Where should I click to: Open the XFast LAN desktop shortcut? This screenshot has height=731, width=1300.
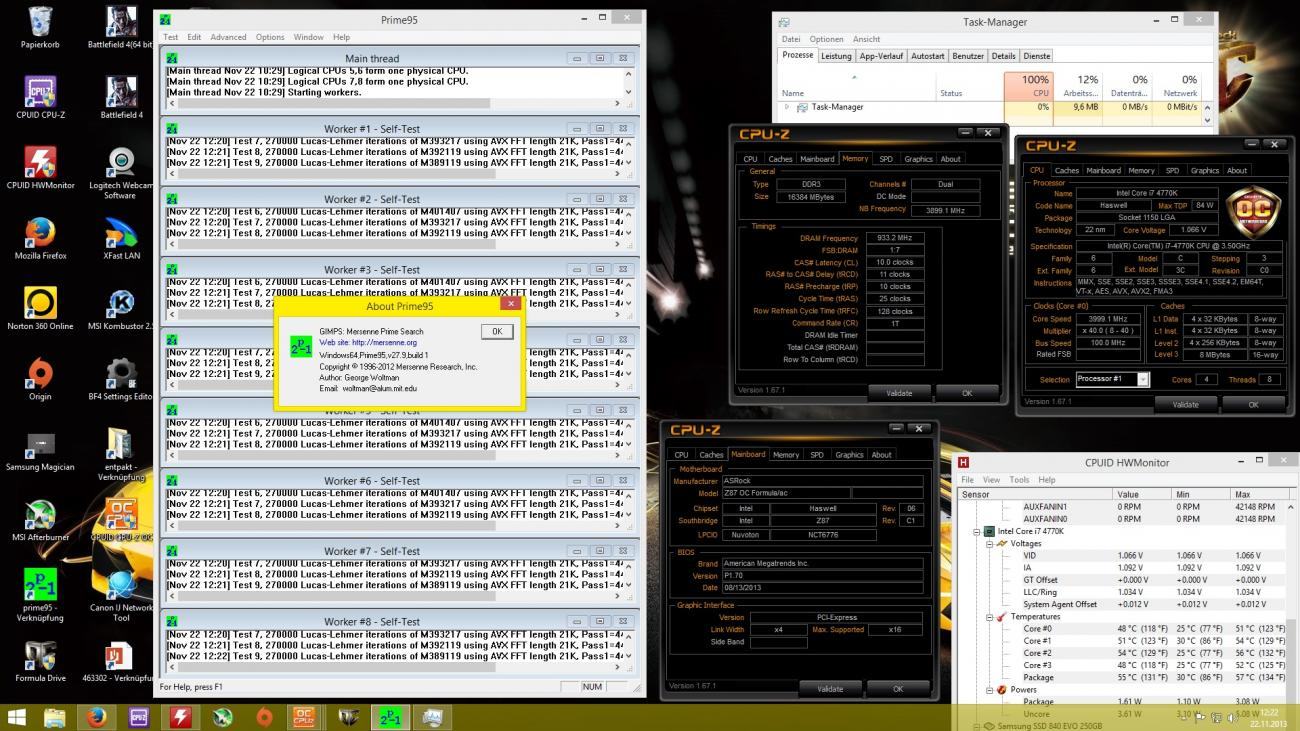tap(121, 237)
